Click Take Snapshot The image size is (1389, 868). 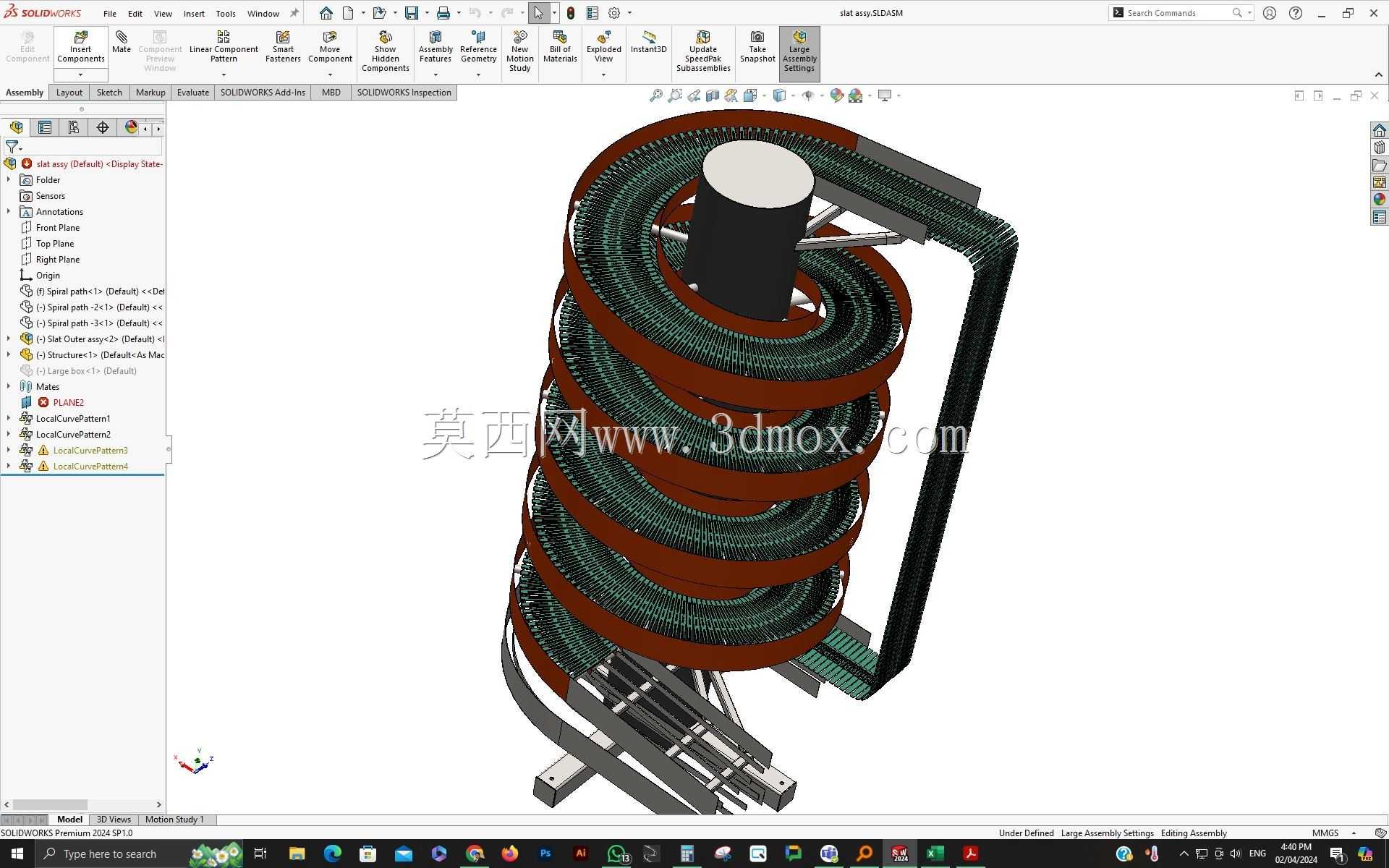[x=757, y=47]
